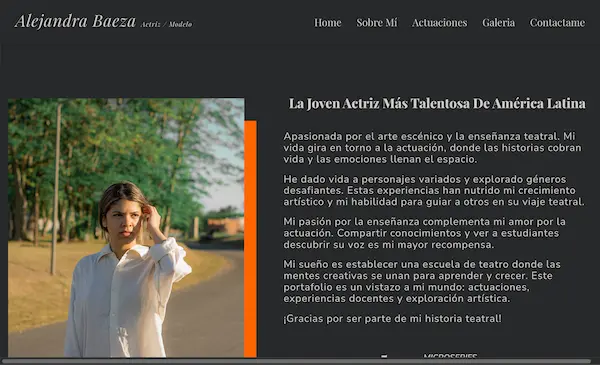
Task: Click the Alejandra Baeza site title
Action: [x=75, y=21]
